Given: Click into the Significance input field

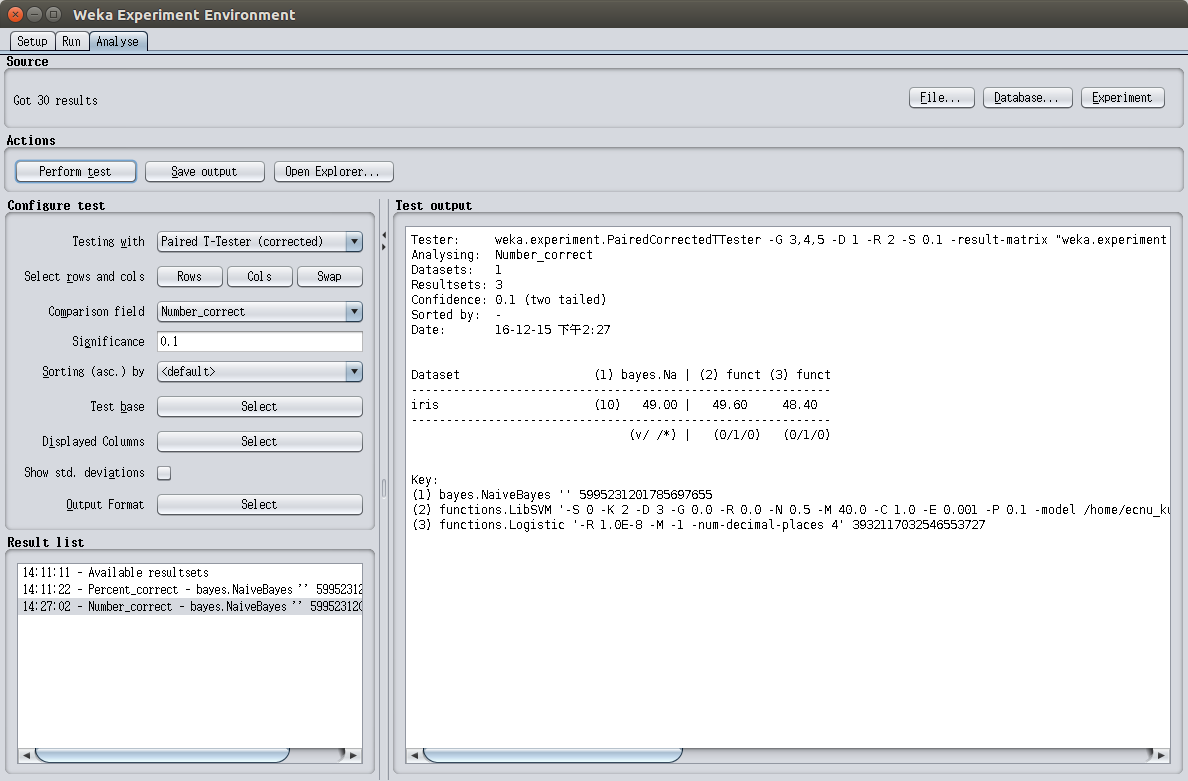Looking at the screenshot, I should coord(259,341).
